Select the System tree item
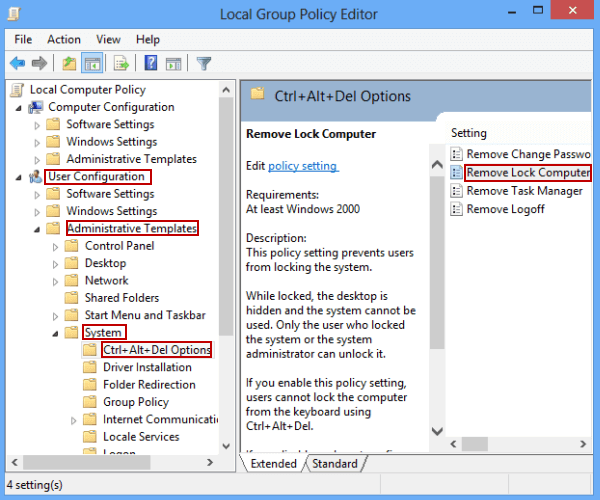 click(x=103, y=332)
